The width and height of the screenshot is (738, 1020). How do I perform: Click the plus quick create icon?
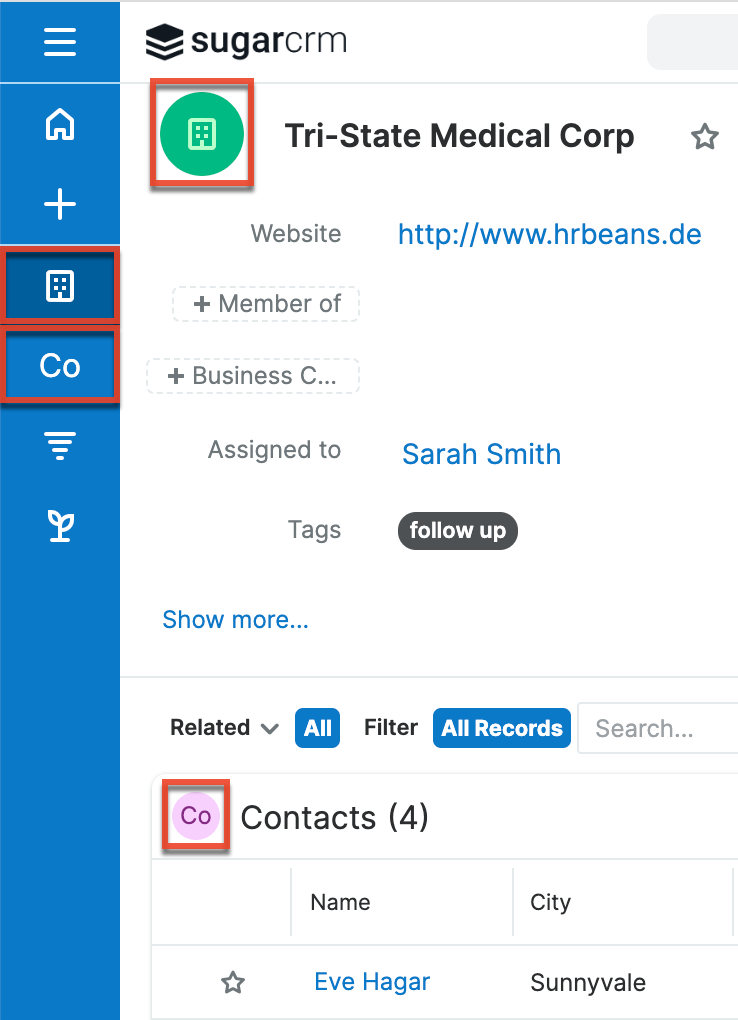(x=60, y=205)
